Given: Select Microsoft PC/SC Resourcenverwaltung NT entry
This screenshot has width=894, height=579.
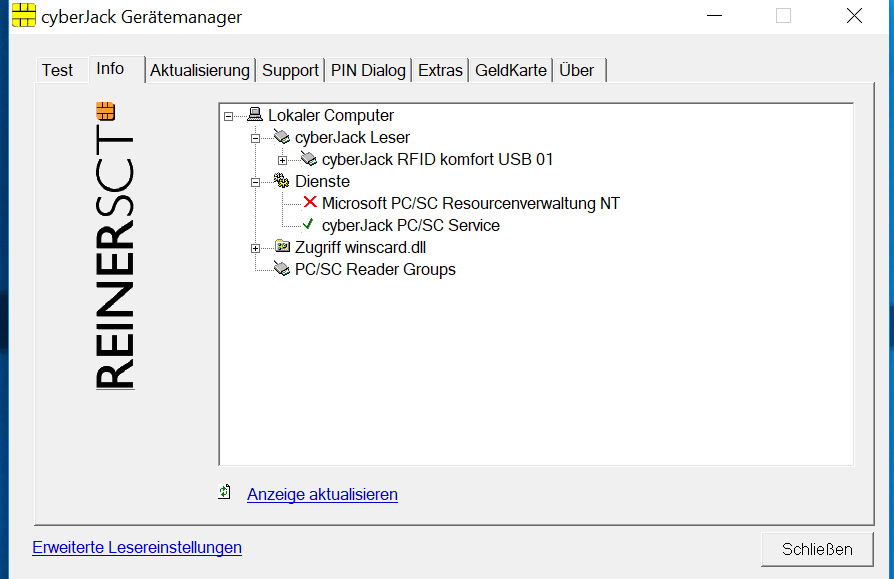Looking at the screenshot, I should coord(470,203).
